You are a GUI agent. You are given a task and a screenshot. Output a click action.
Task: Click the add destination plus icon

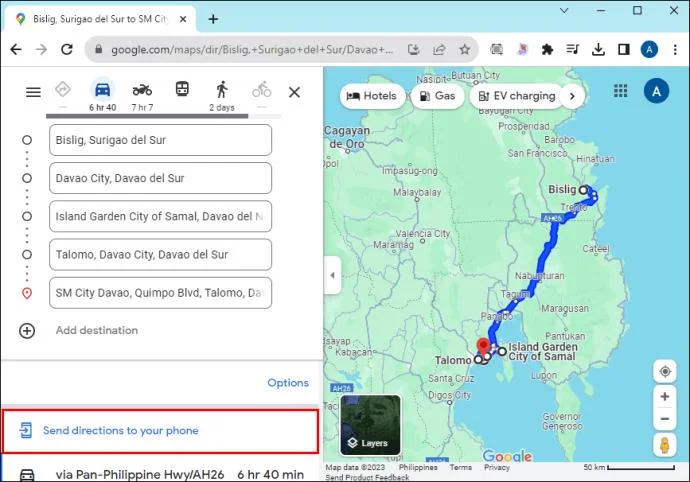(x=27, y=331)
